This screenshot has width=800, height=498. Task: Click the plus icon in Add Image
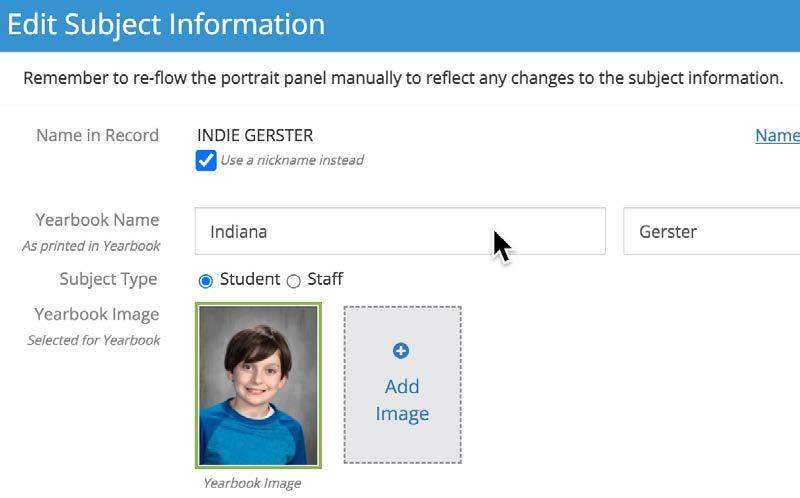[401, 351]
